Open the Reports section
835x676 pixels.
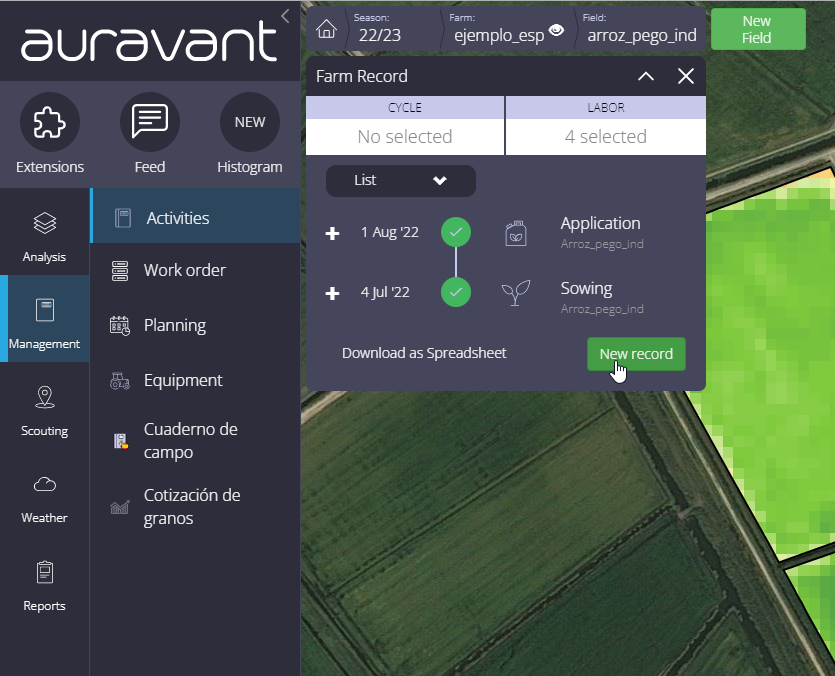coord(45,586)
